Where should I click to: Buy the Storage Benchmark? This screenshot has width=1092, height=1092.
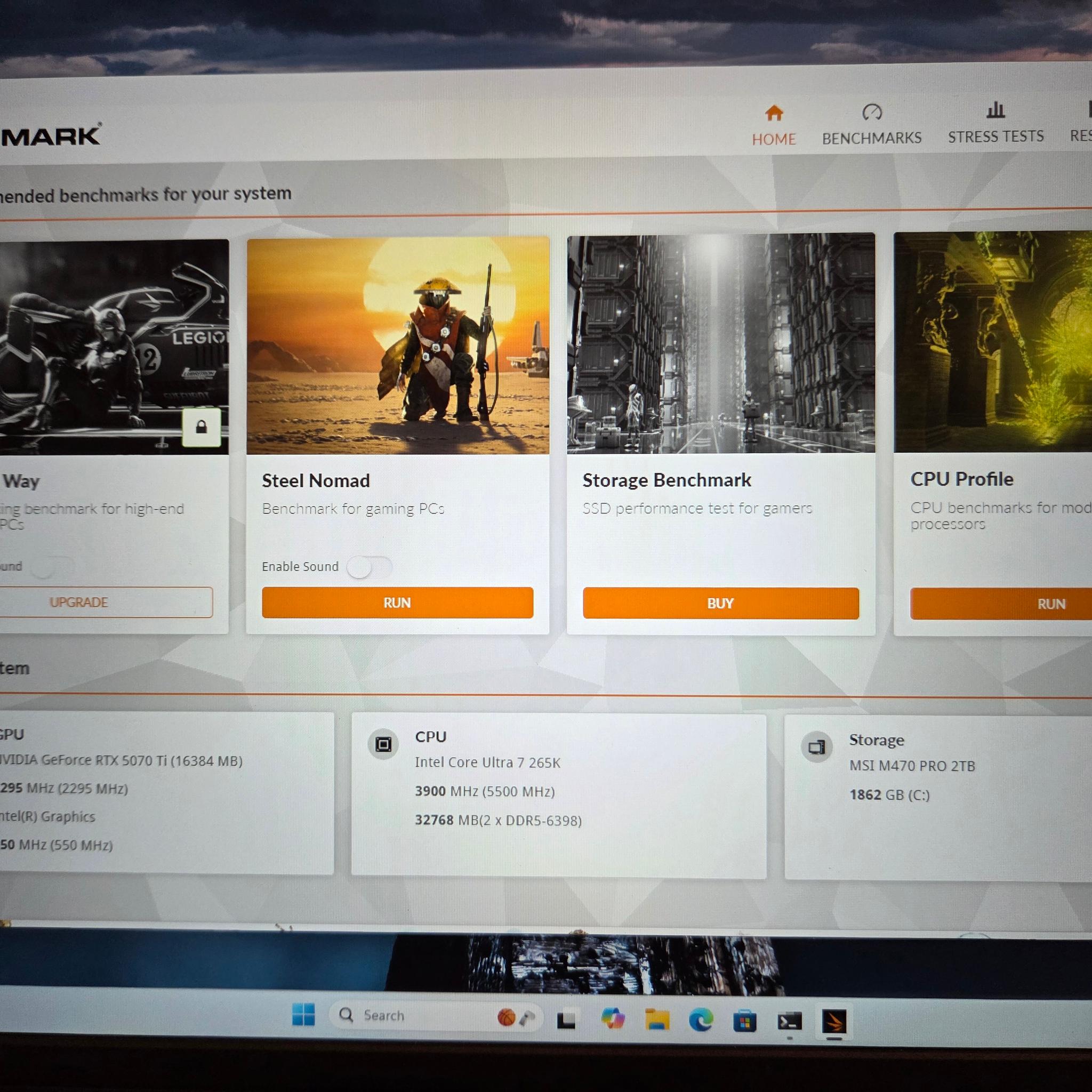tap(721, 603)
